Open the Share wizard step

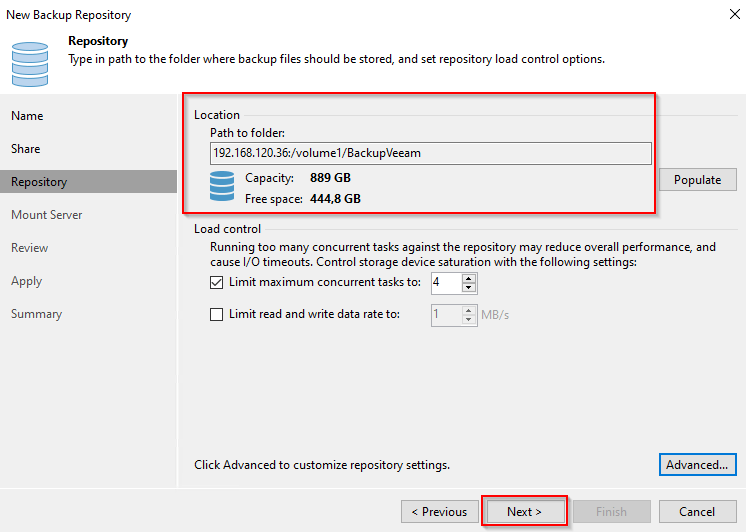[x=26, y=149]
